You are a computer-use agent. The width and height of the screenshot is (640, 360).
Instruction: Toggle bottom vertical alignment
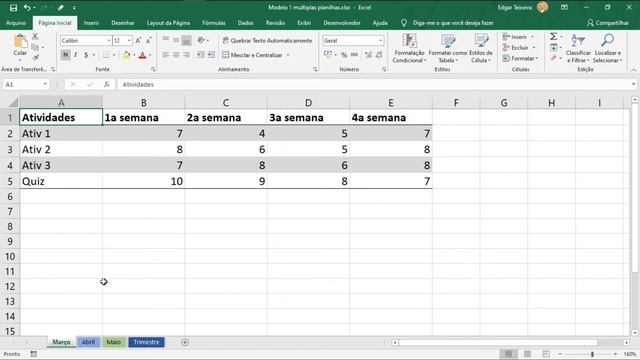186,40
